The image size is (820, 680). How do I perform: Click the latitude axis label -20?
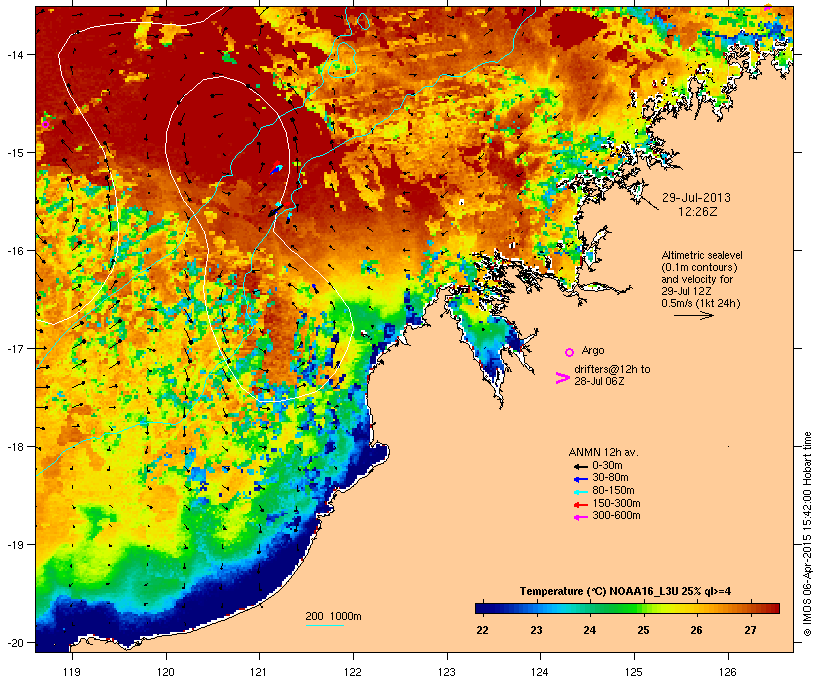[14, 643]
